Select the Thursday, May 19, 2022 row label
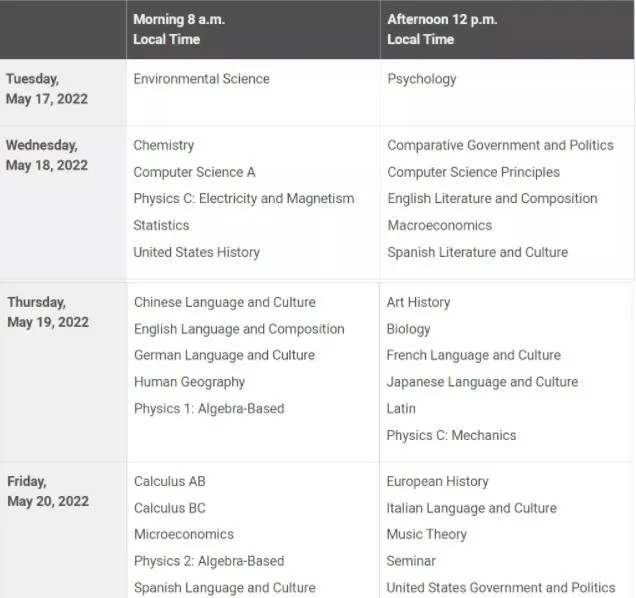 point(48,312)
